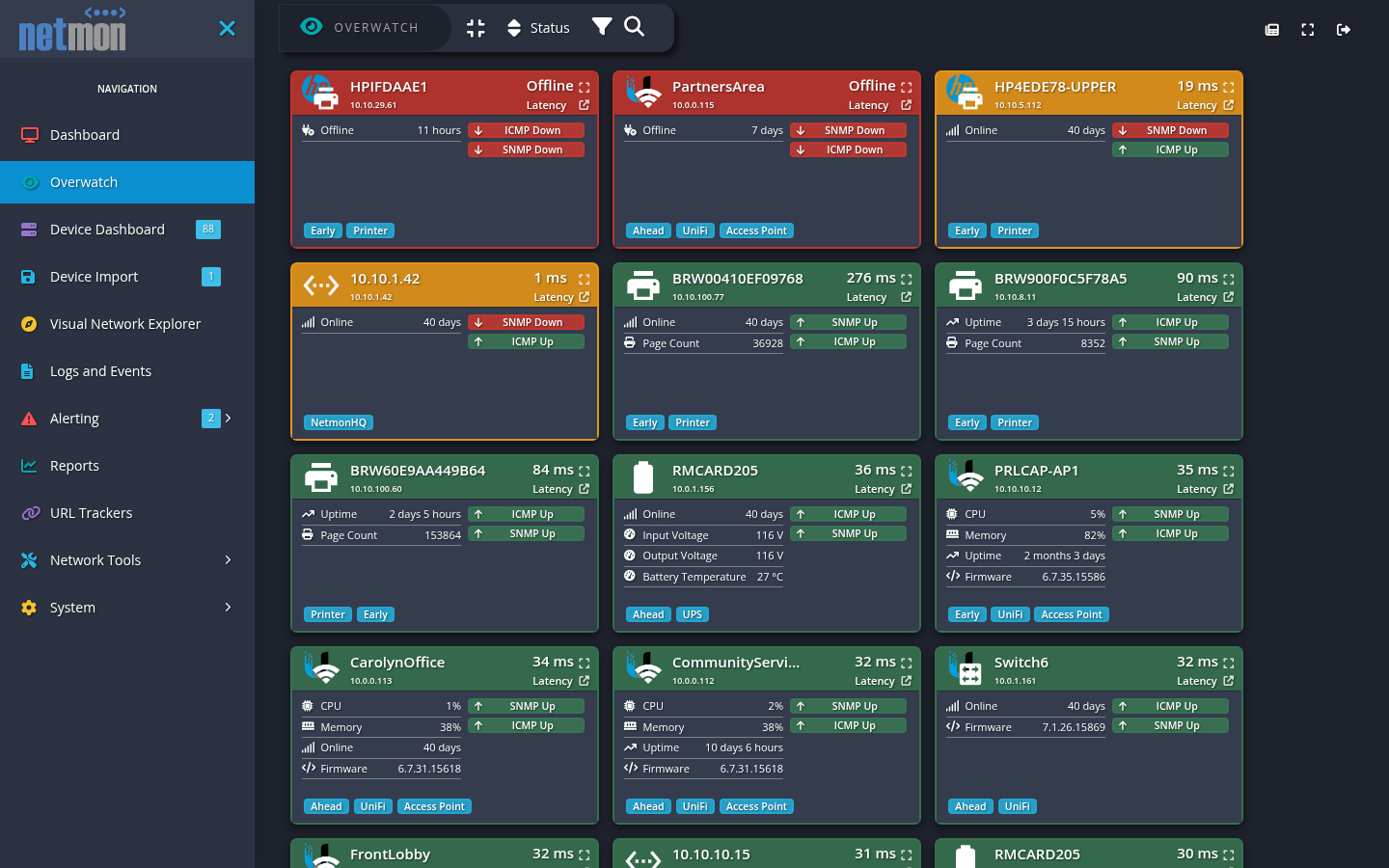Open the Status sort dropdown
This screenshot has width=1389, height=868.
click(x=538, y=28)
